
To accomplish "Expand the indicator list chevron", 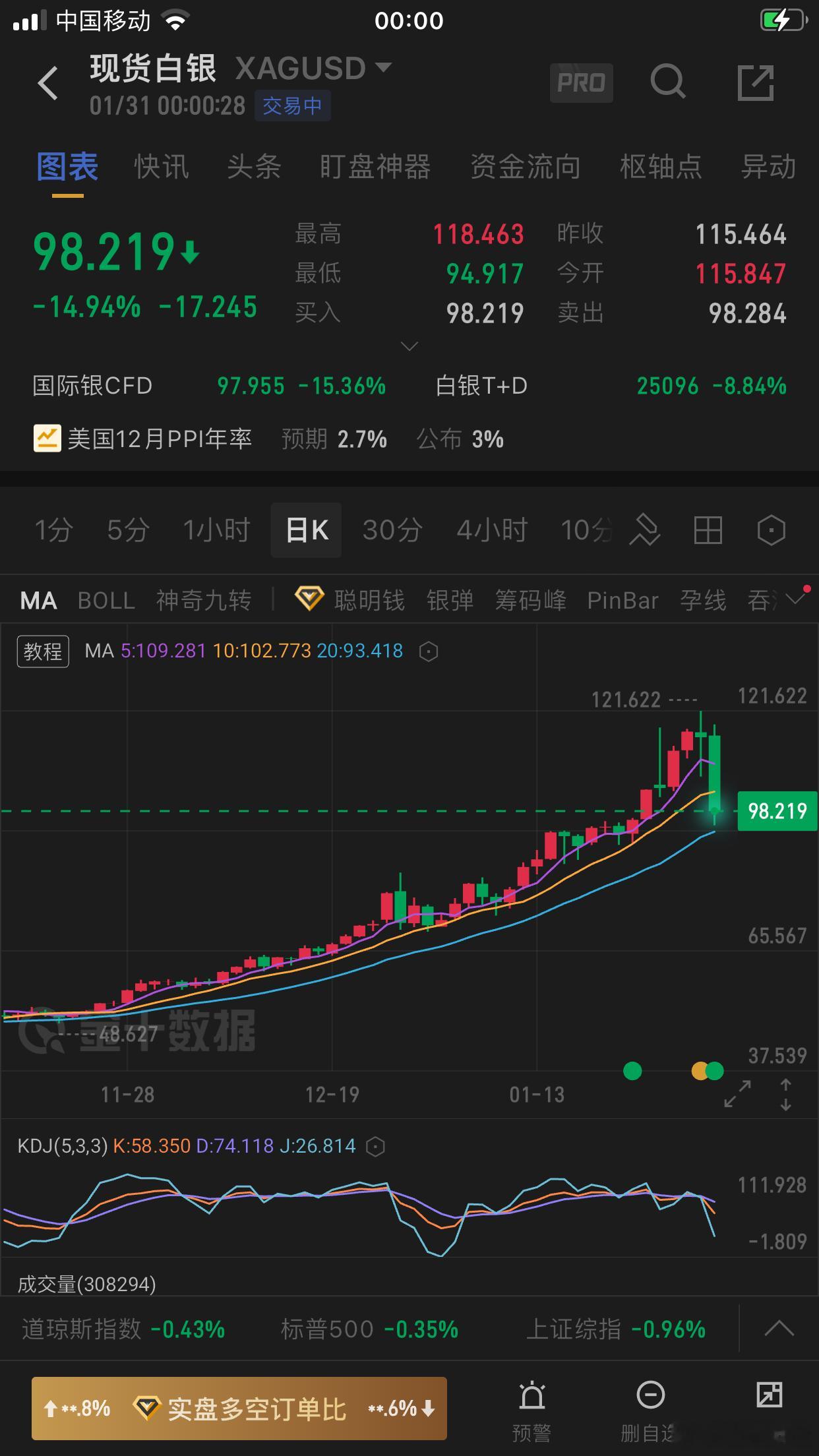I will click(797, 599).
